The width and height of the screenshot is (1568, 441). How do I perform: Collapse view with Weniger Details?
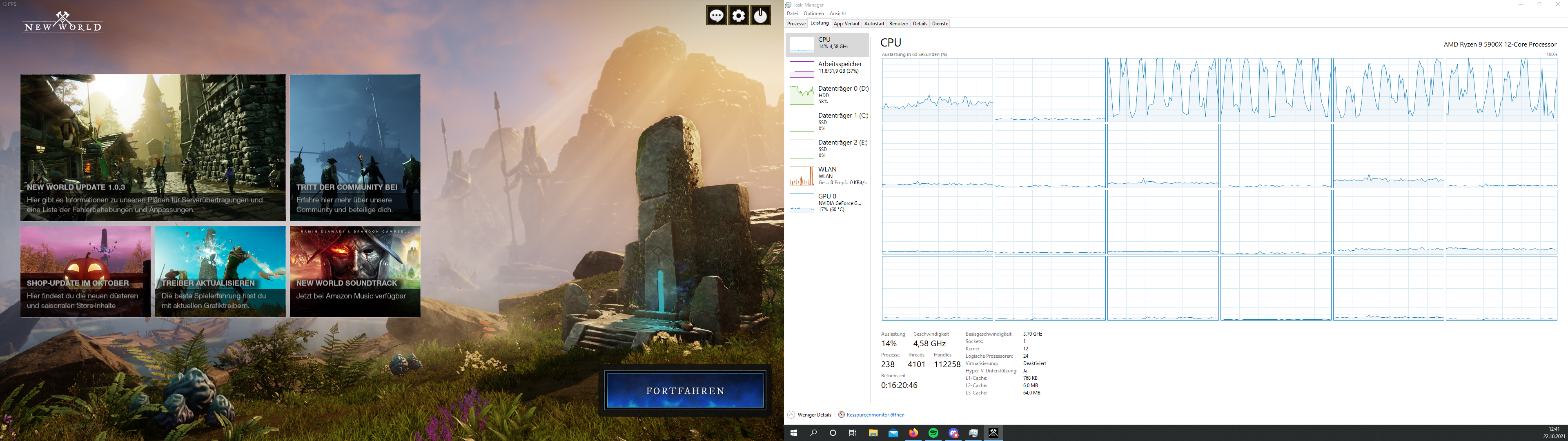(x=814, y=415)
